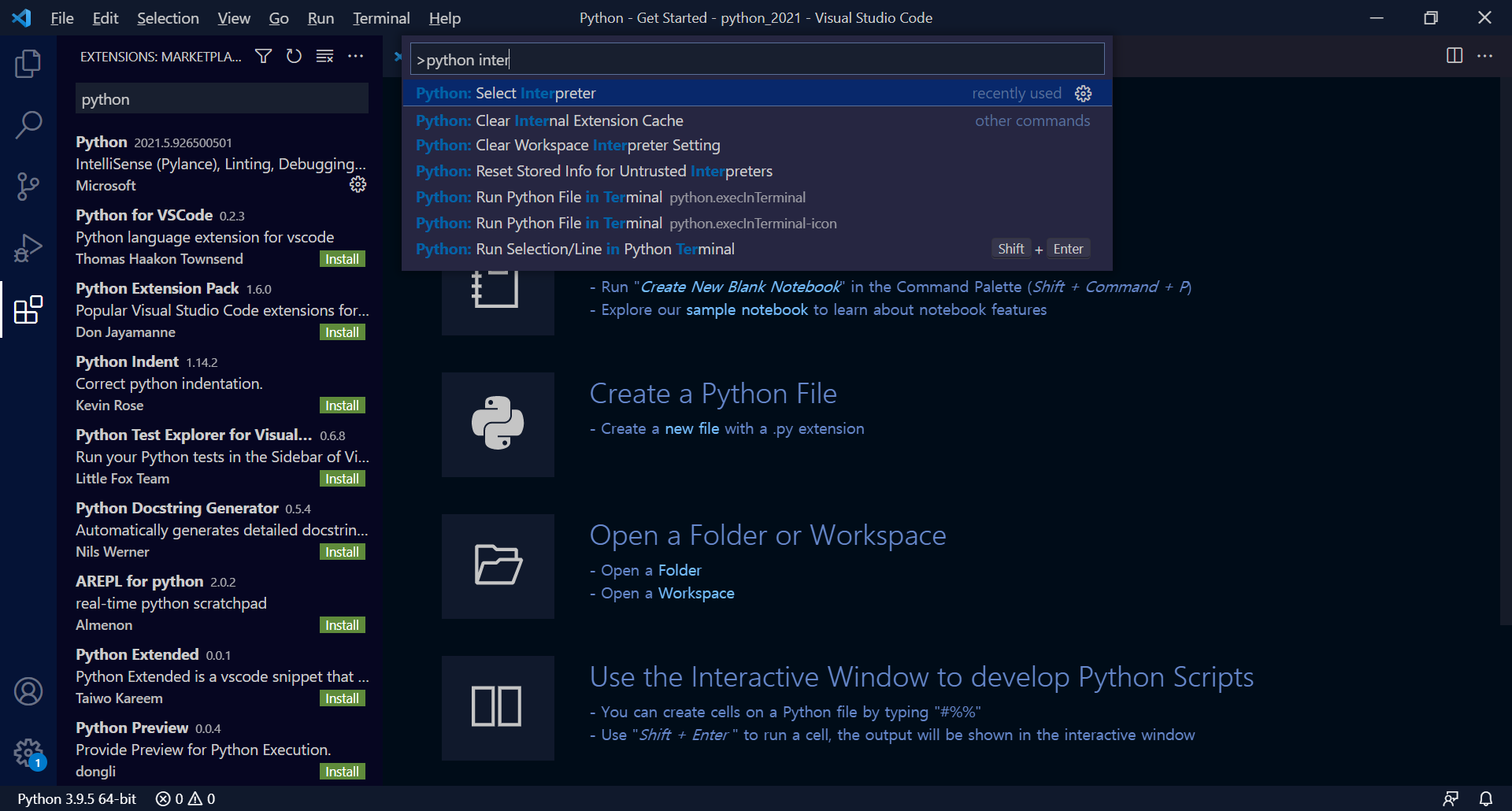This screenshot has height=811, width=1512.
Task: Install Python for VSCode extension
Action: tap(343, 259)
